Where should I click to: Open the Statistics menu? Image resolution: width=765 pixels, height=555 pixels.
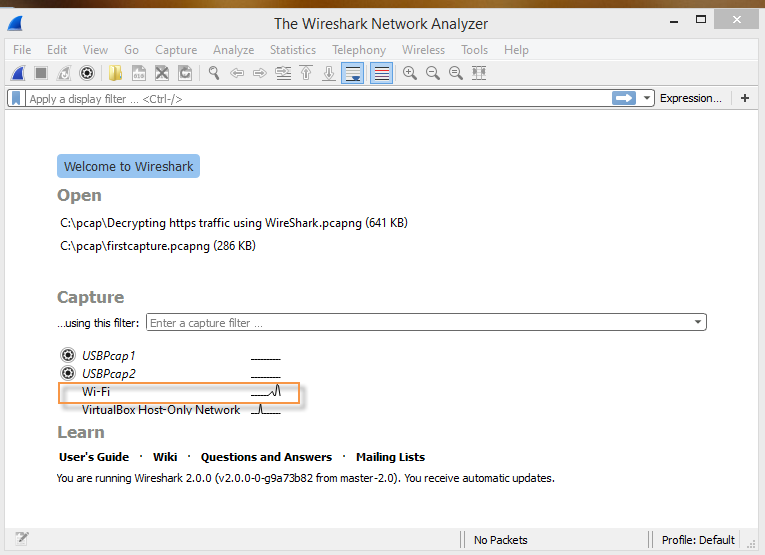pyautogui.click(x=293, y=50)
